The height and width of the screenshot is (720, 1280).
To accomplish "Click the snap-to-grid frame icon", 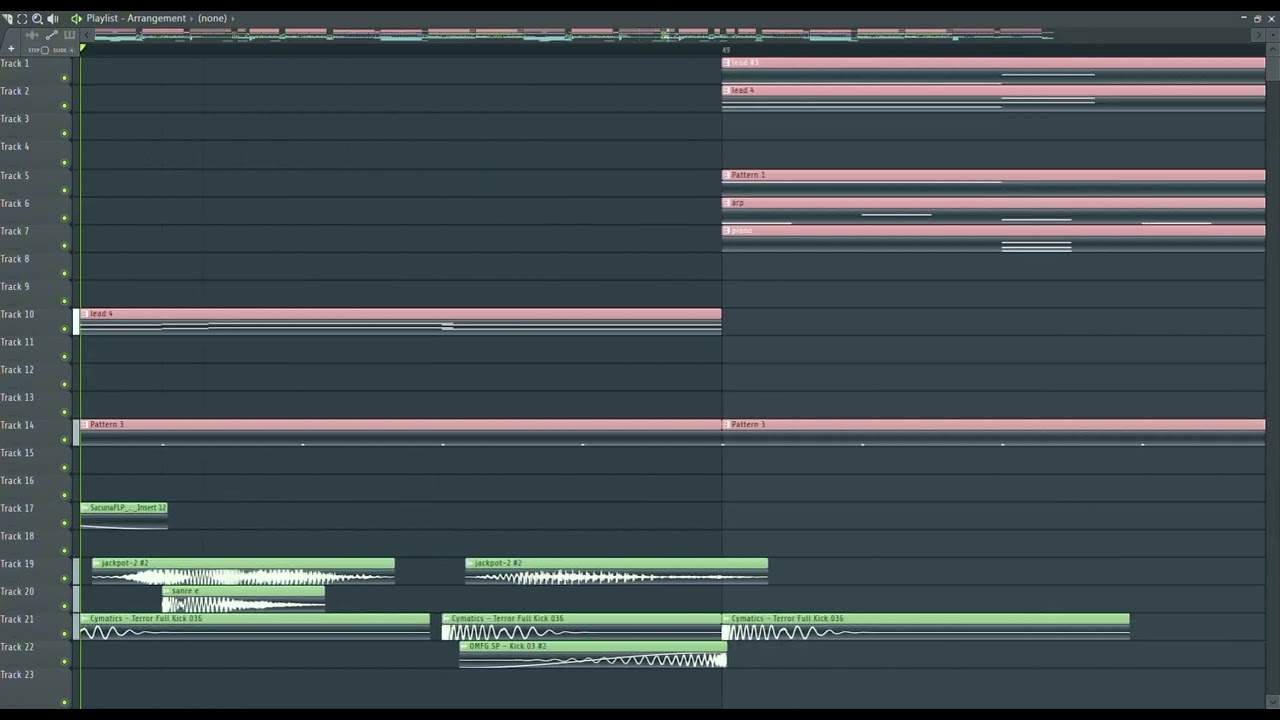I will (x=22, y=18).
